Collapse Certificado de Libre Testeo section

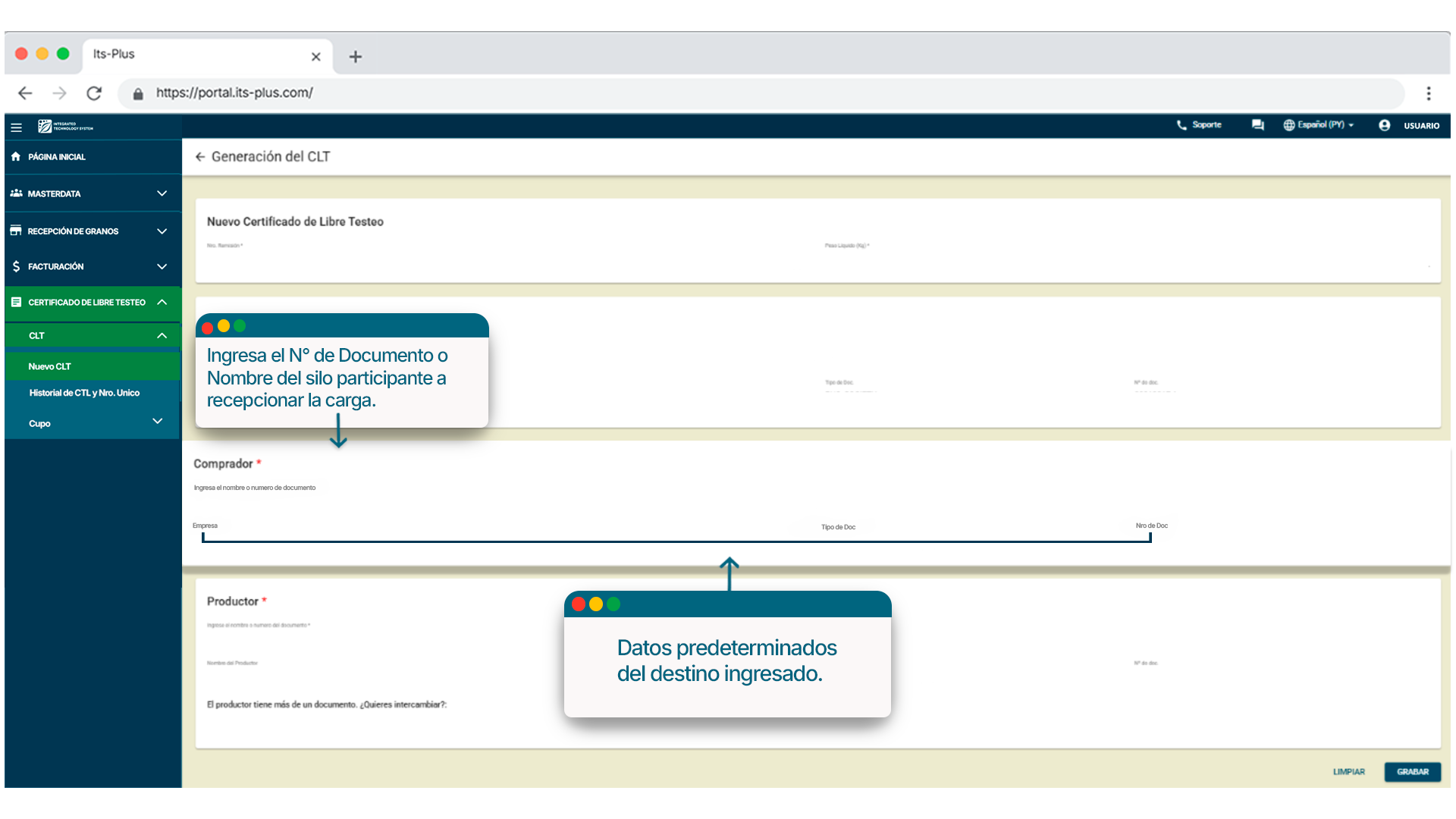162,303
